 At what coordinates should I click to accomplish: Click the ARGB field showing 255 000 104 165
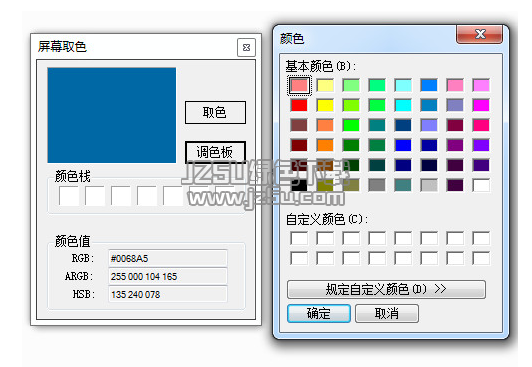[x=168, y=276]
